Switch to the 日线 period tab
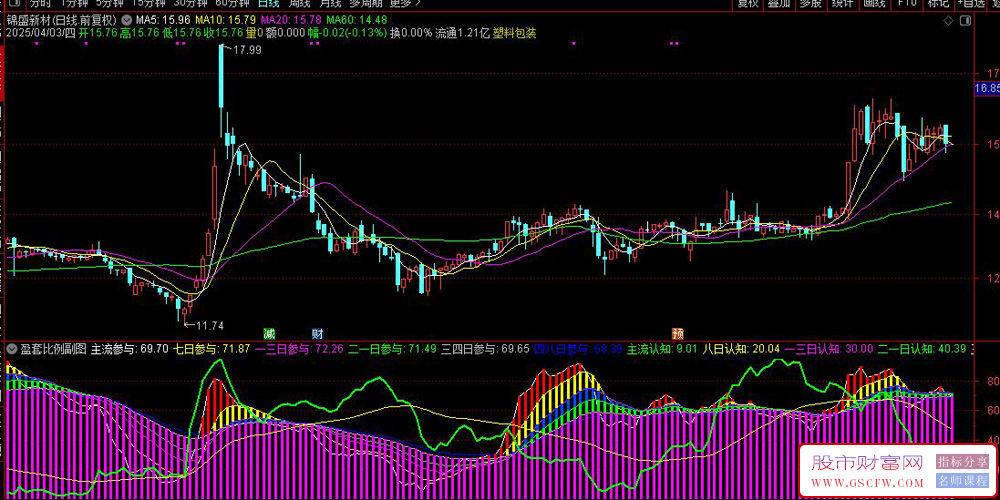Image resolution: width=1000 pixels, height=500 pixels. [x=269, y=3]
